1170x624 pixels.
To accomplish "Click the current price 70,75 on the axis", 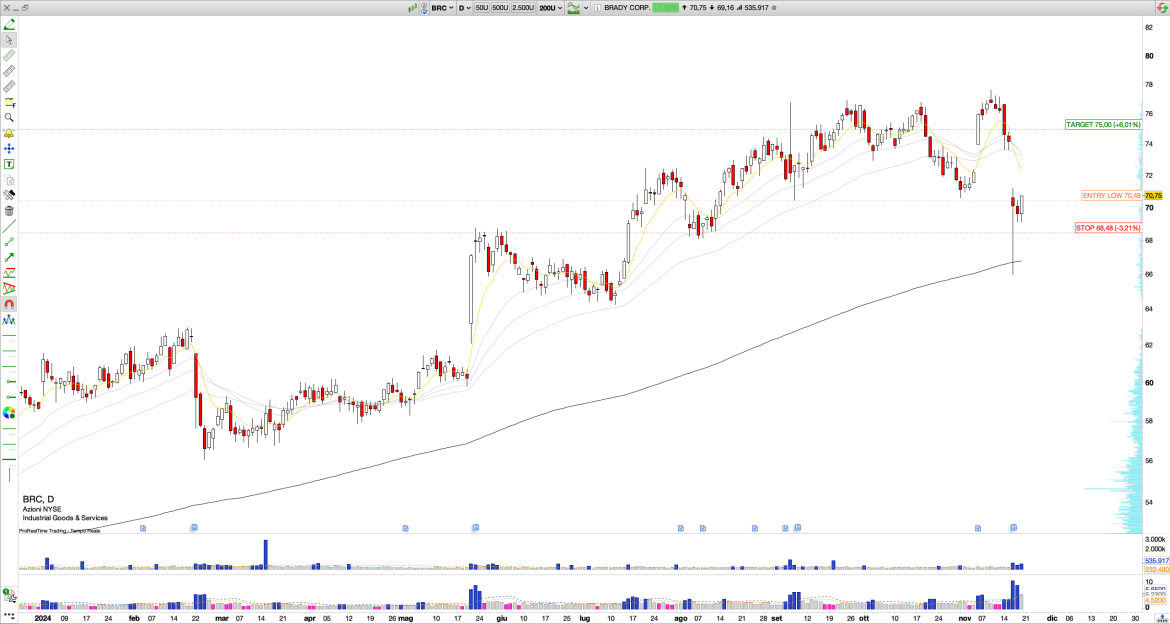I will click(x=1153, y=196).
